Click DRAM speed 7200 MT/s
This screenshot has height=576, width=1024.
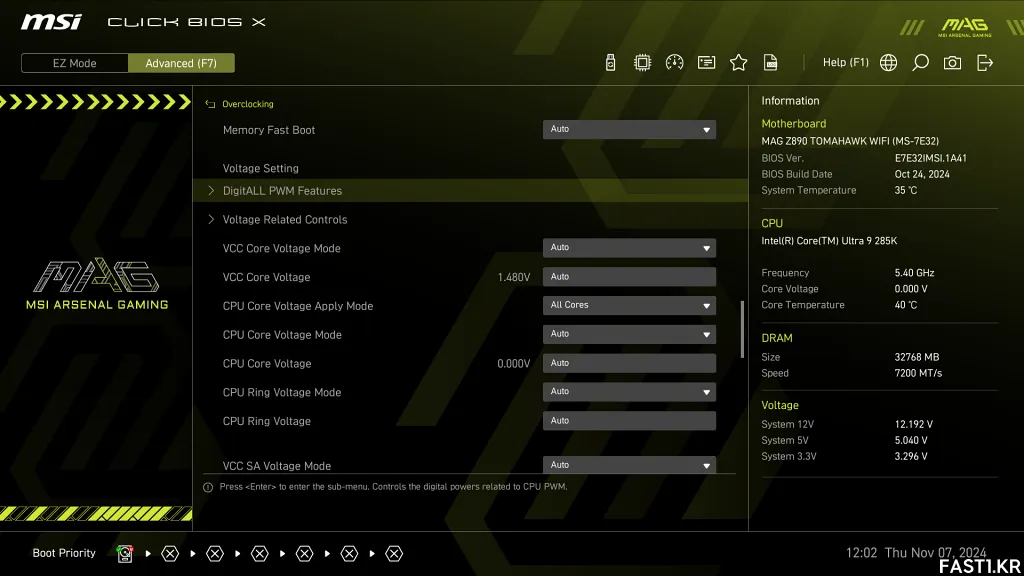point(918,374)
